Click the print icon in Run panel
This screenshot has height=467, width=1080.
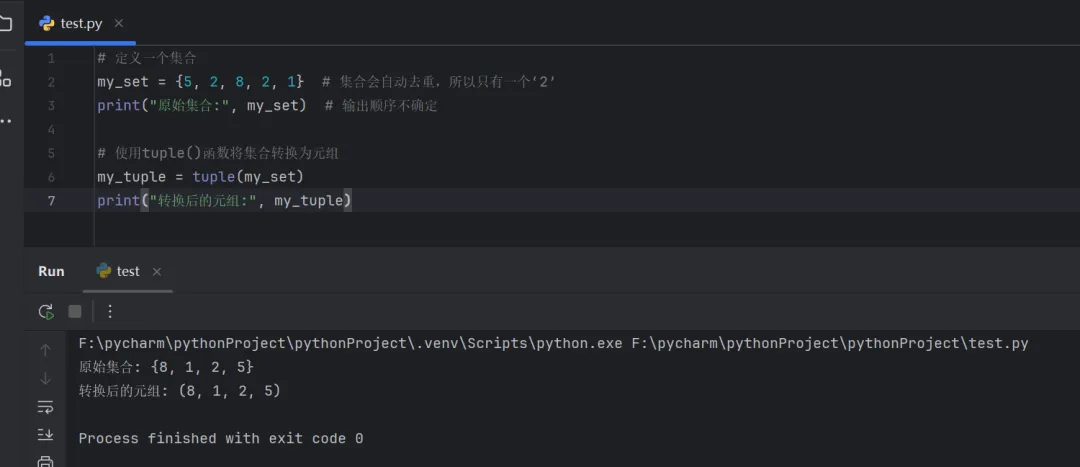(x=45, y=461)
